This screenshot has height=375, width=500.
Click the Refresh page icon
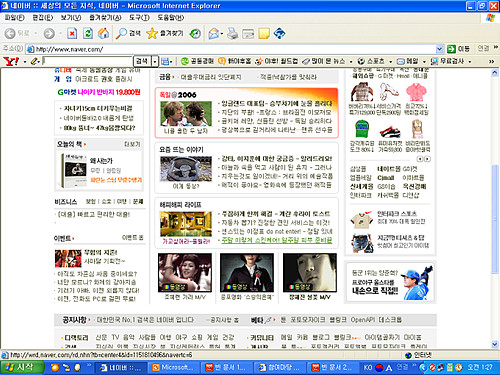tap(88, 33)
